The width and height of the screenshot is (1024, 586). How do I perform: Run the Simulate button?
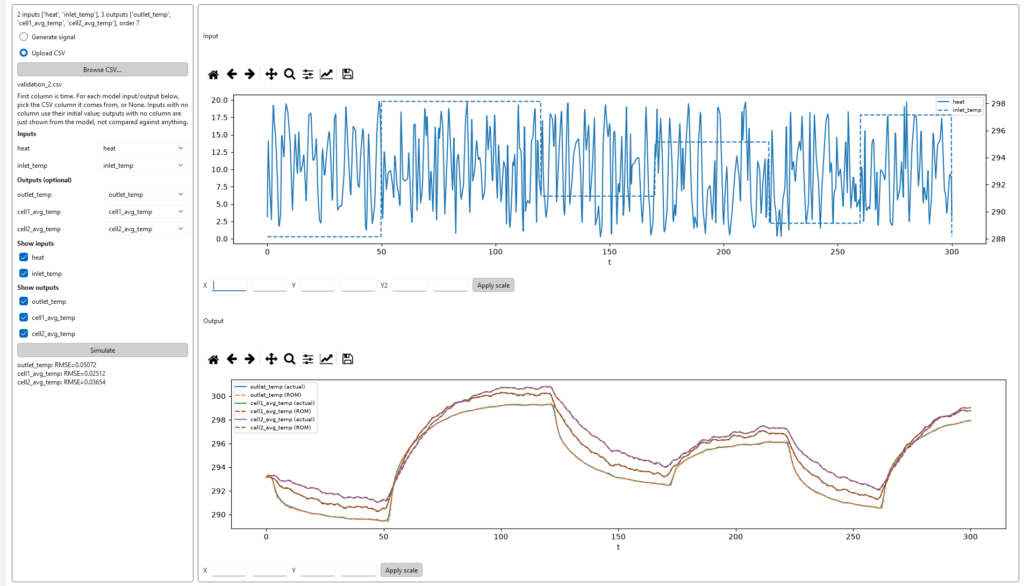(x=103, y=350)
